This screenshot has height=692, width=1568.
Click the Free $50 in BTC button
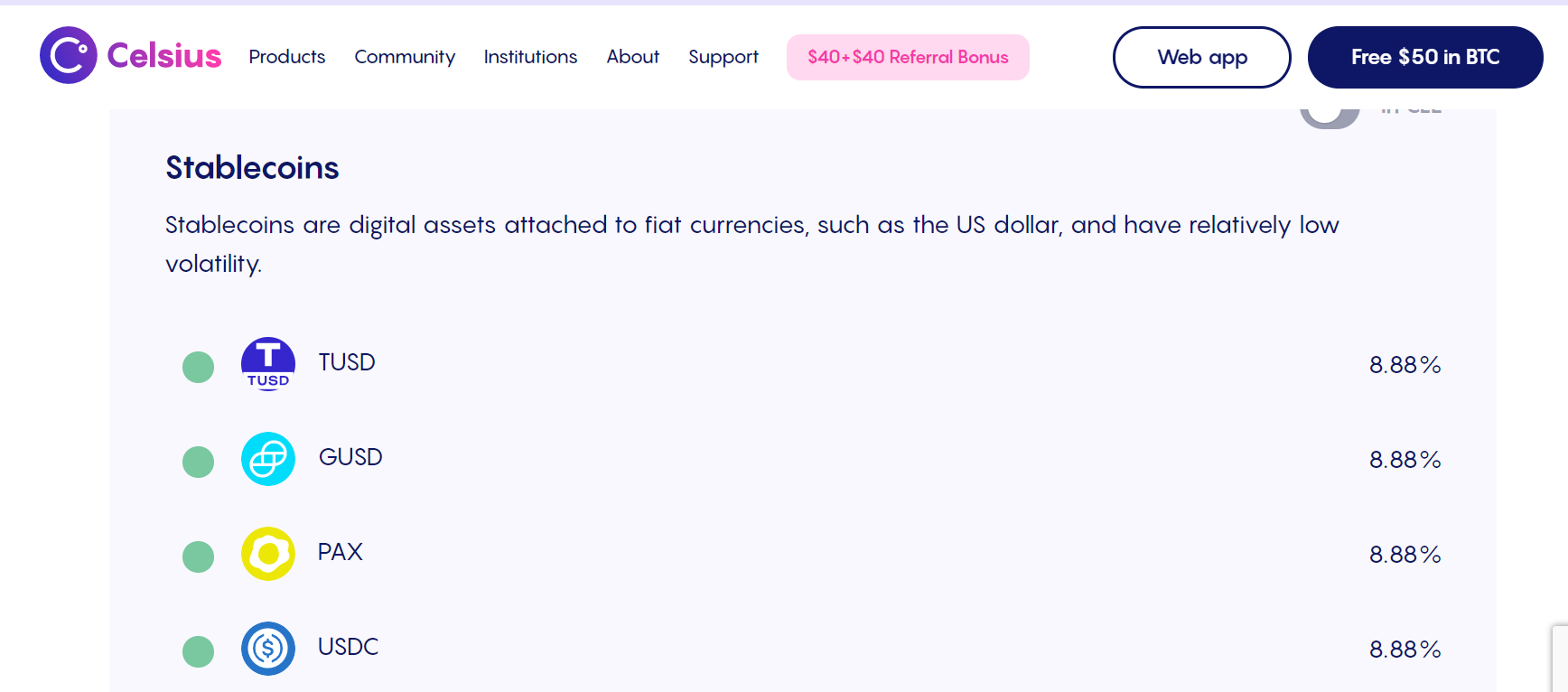click(x=1424, y=57)
